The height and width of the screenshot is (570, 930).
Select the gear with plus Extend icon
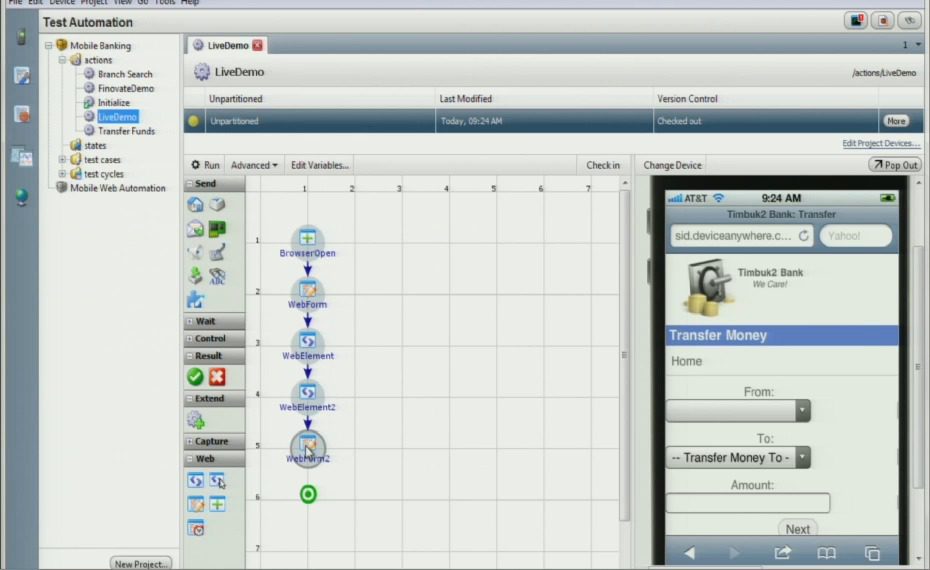tap(196, 420)
